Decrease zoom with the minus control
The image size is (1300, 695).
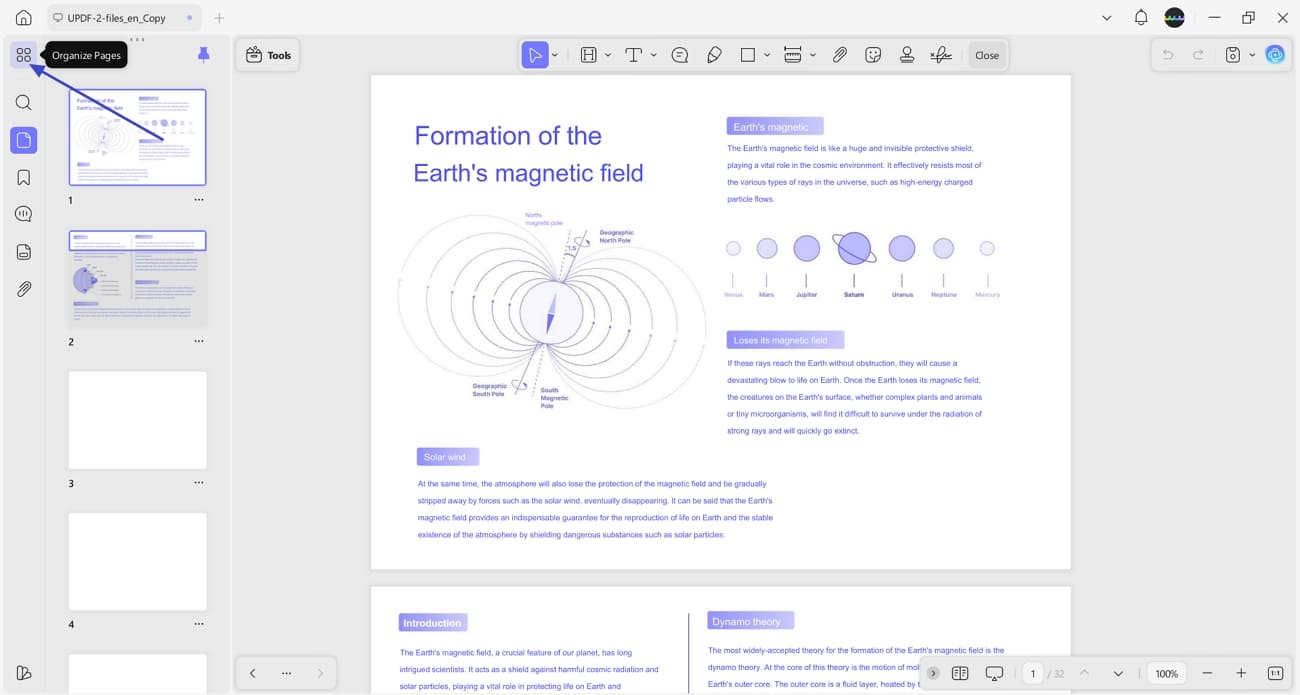1207,673
